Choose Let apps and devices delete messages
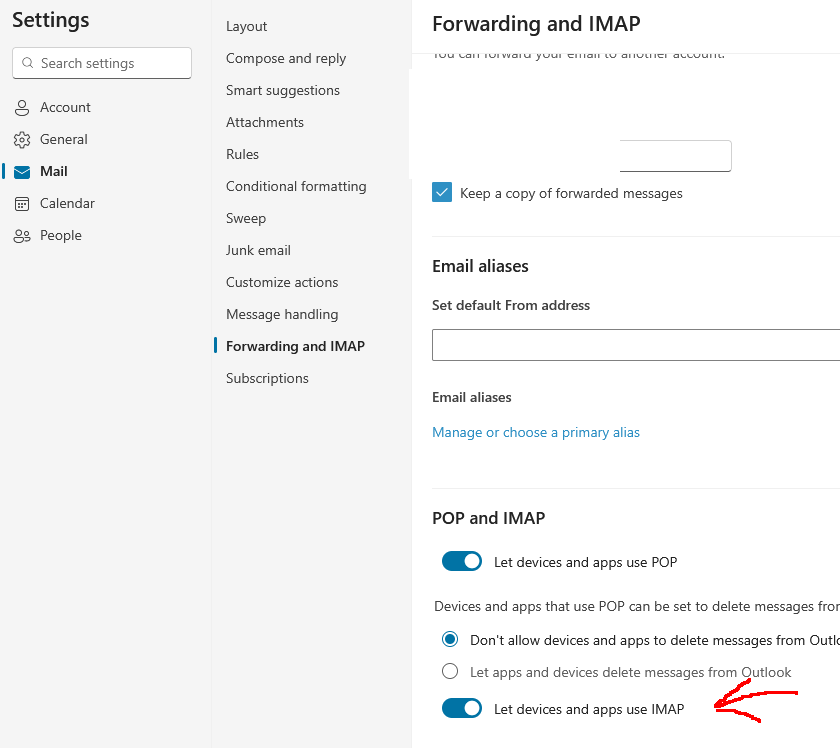 point(450,672)
